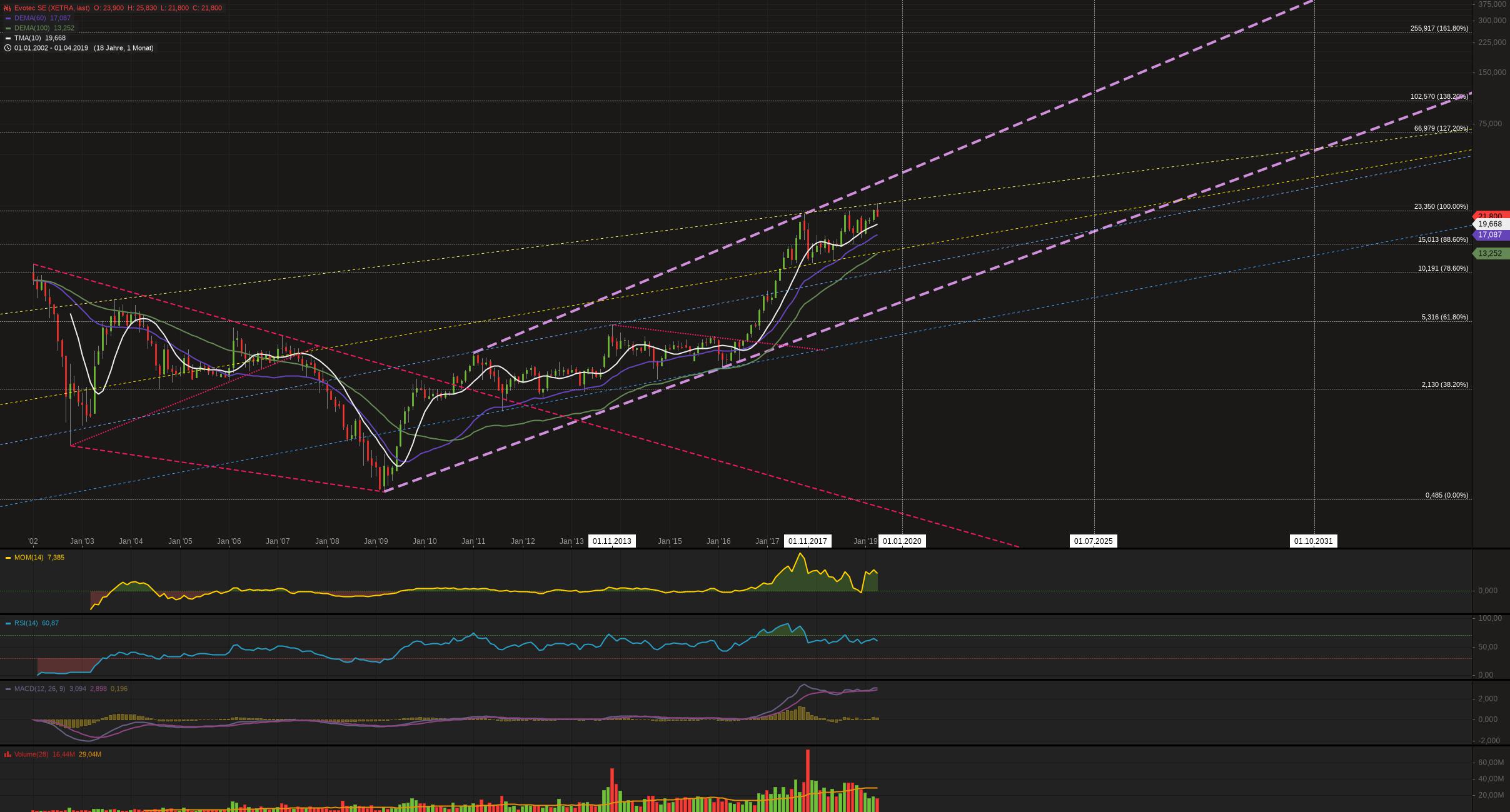This screenshot has width=1510, height=812.
Task: Click the blue RSI(14) legend marker
Action: tap(8, 623)
